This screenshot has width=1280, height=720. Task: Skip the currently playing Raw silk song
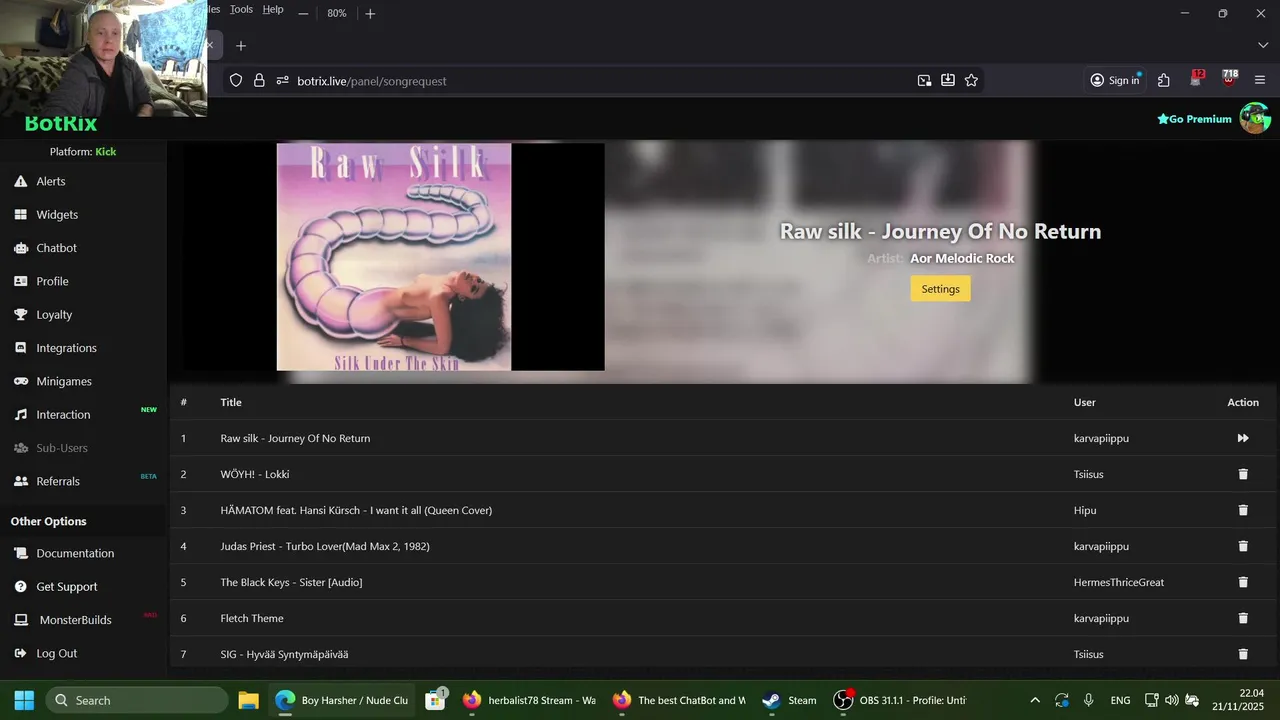(1243, 438)
